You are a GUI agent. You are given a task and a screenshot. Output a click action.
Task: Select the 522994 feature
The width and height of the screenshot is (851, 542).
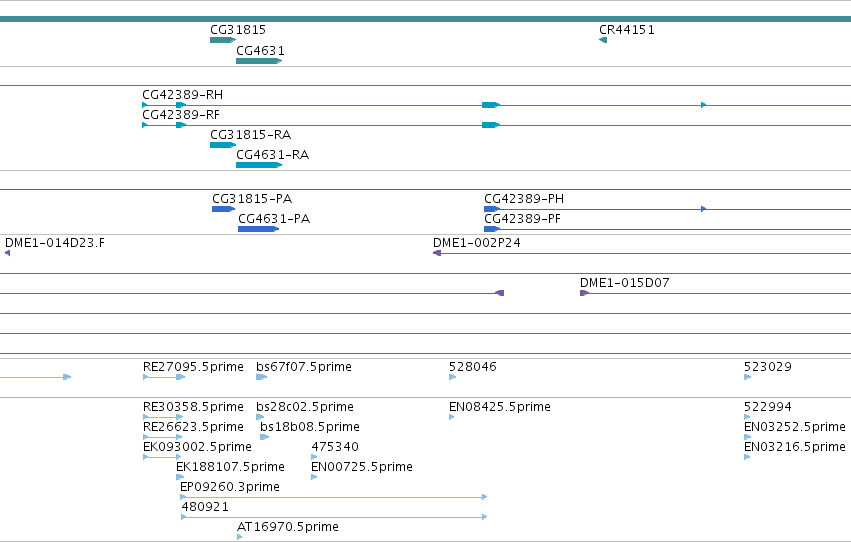coord(747,417)
